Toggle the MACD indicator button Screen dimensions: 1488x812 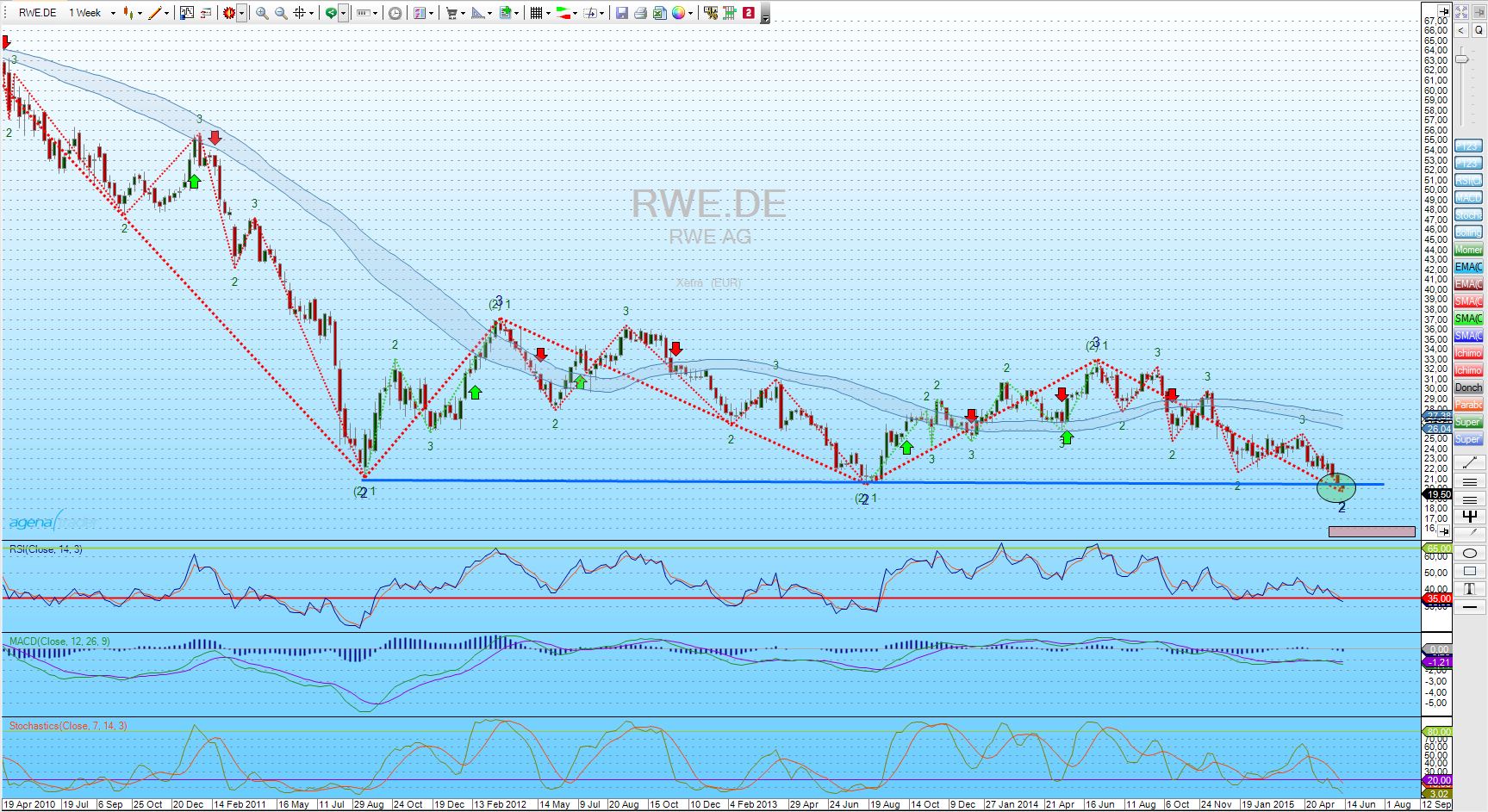tap(1468, 198)
